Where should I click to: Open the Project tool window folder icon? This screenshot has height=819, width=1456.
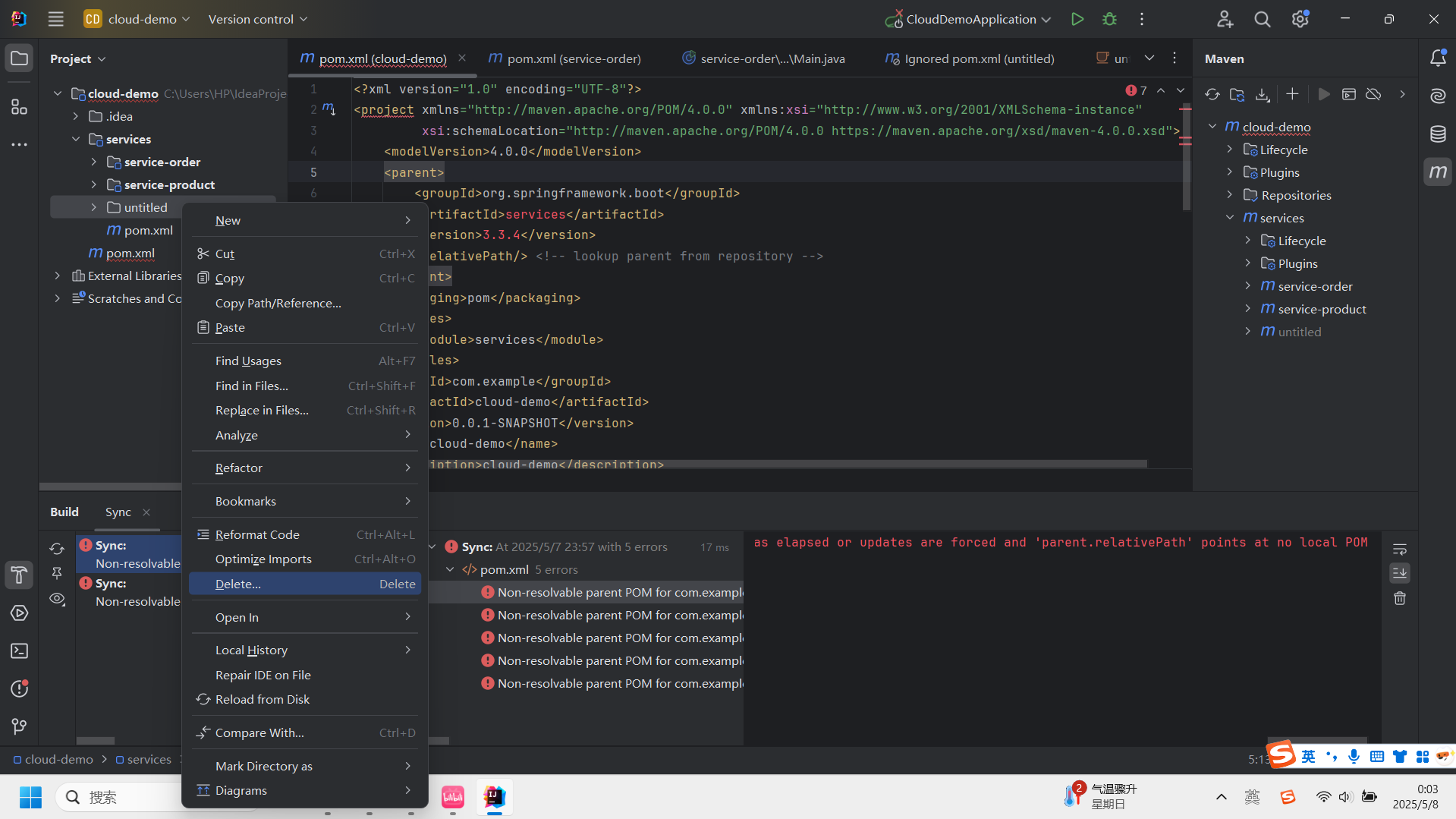(19, 58)
